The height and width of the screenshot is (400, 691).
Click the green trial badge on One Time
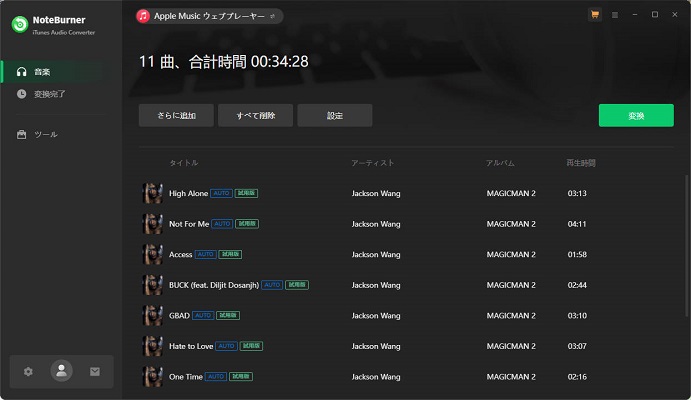coord(241,377)
